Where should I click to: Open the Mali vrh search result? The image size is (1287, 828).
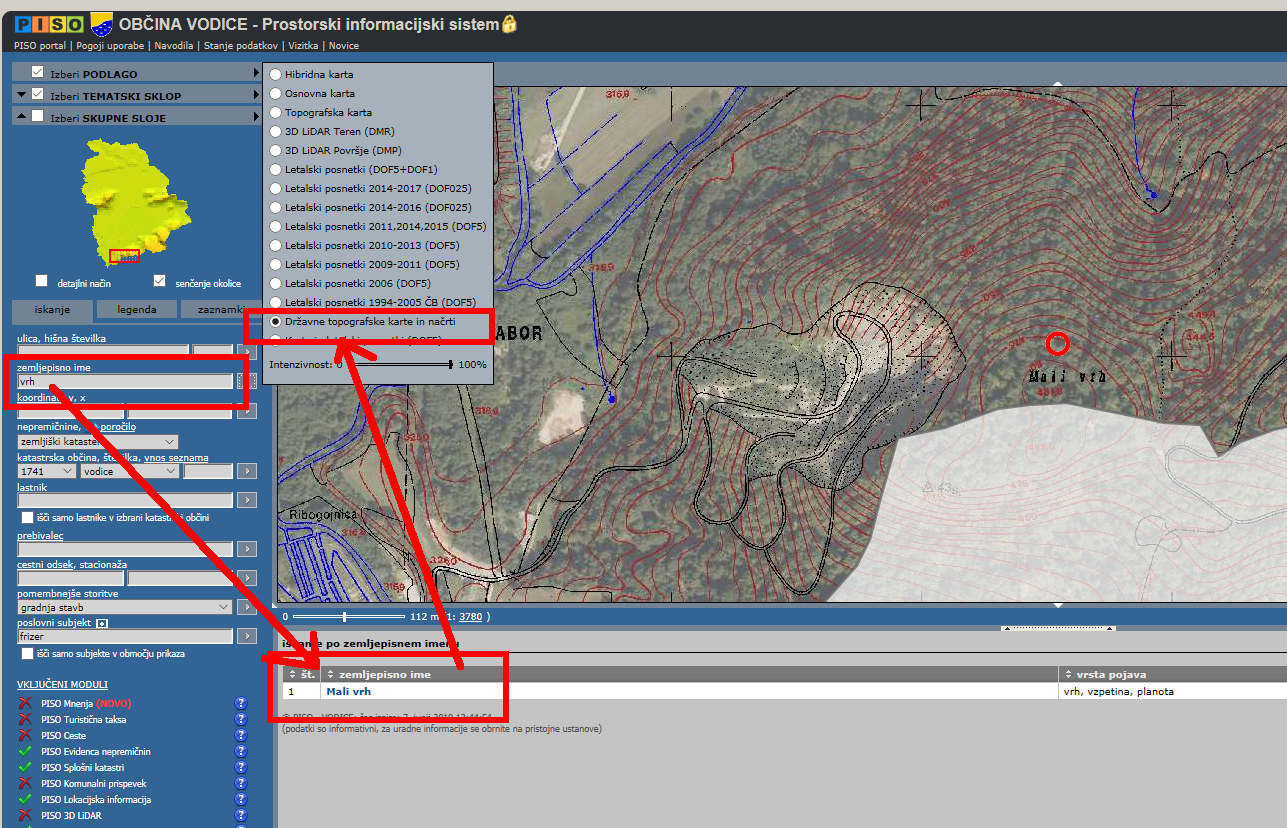pos(348,691)
